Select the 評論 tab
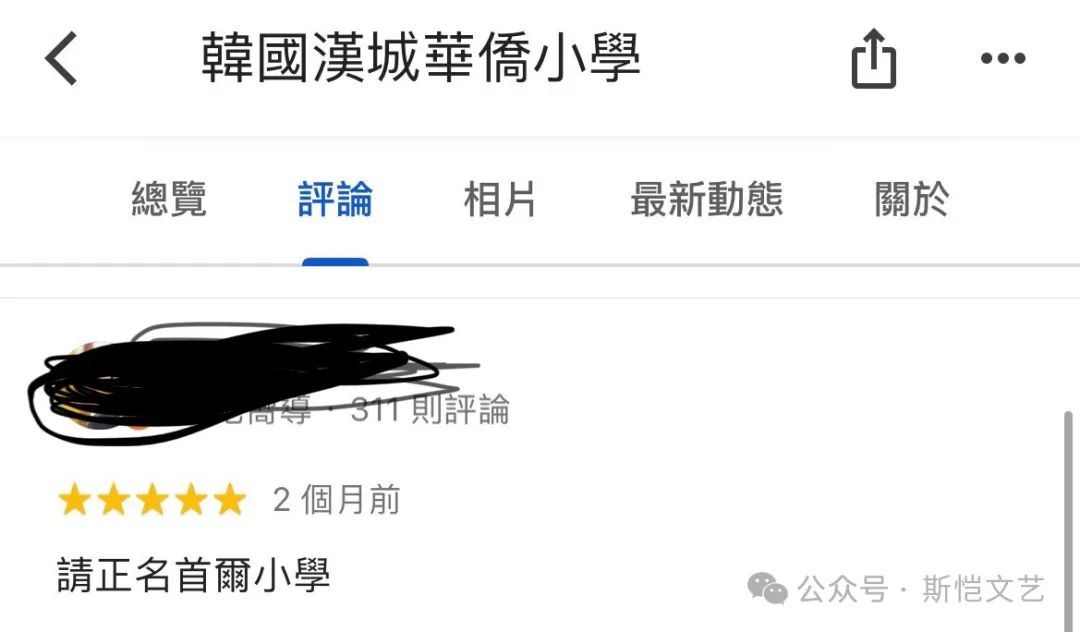The image size is (1080, 632). pos(335,199)
